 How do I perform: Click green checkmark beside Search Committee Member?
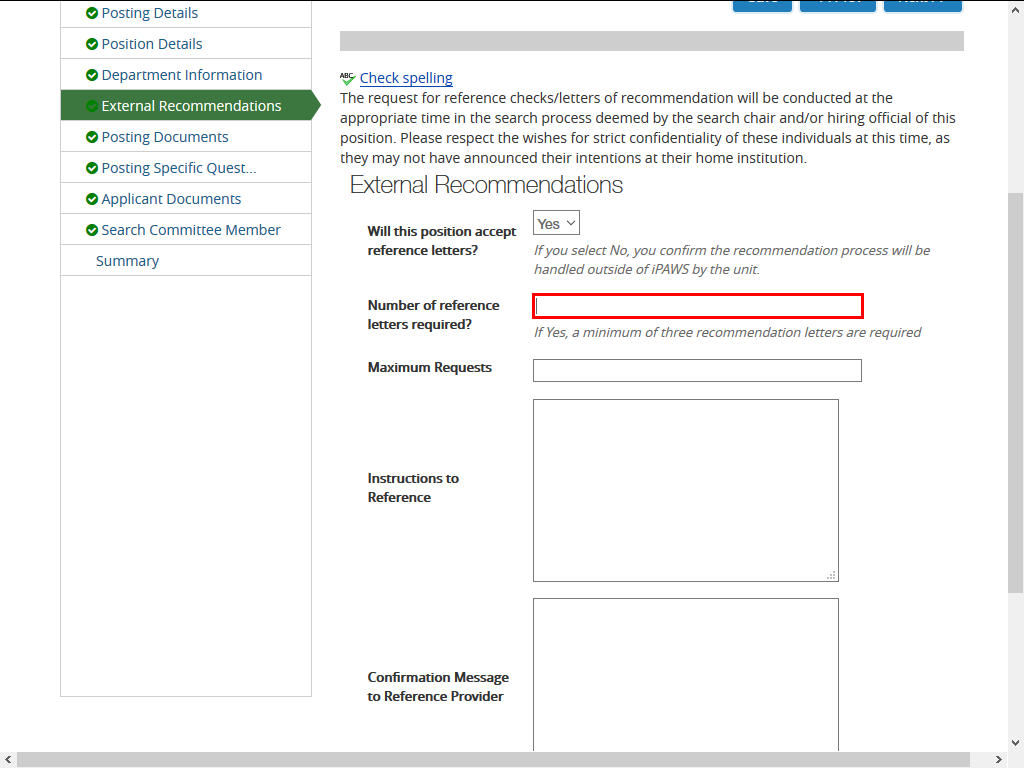coord(92,230)
